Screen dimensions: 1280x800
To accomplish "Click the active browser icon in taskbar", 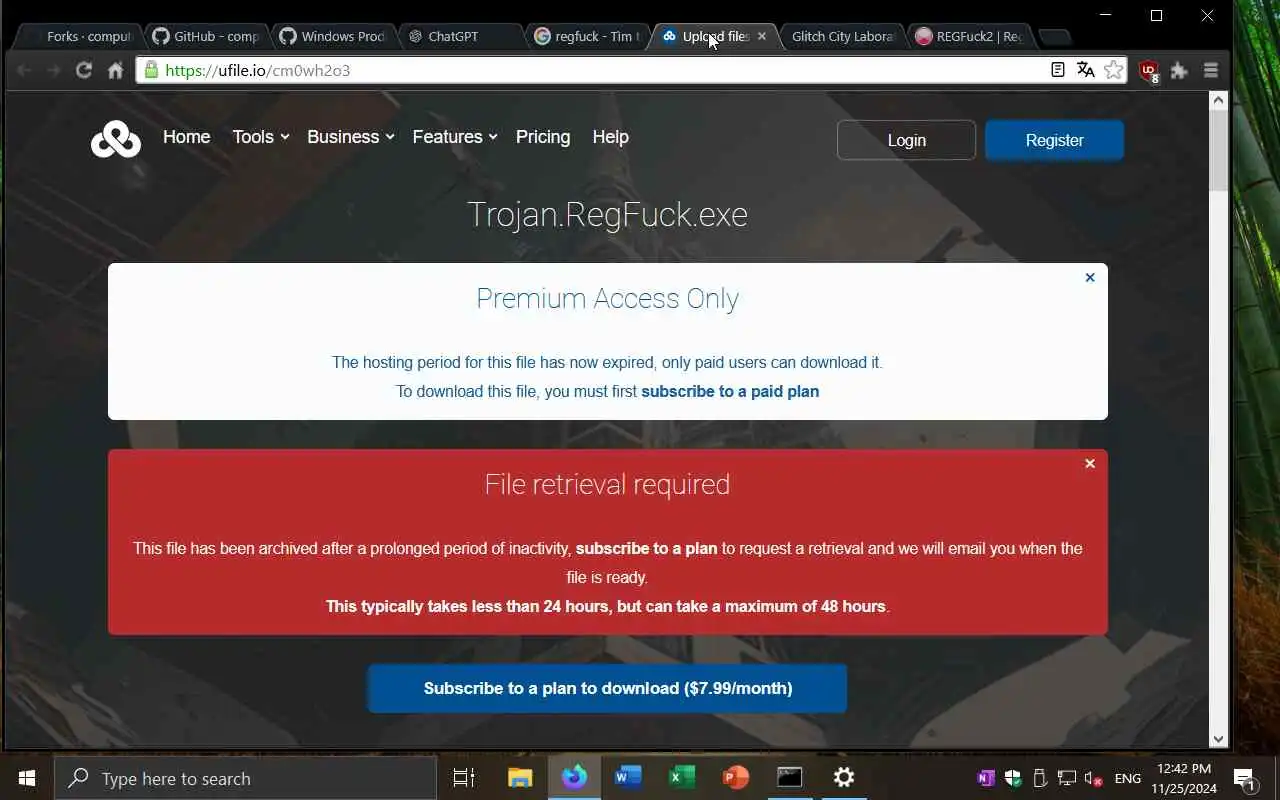I will coord(574,778).
